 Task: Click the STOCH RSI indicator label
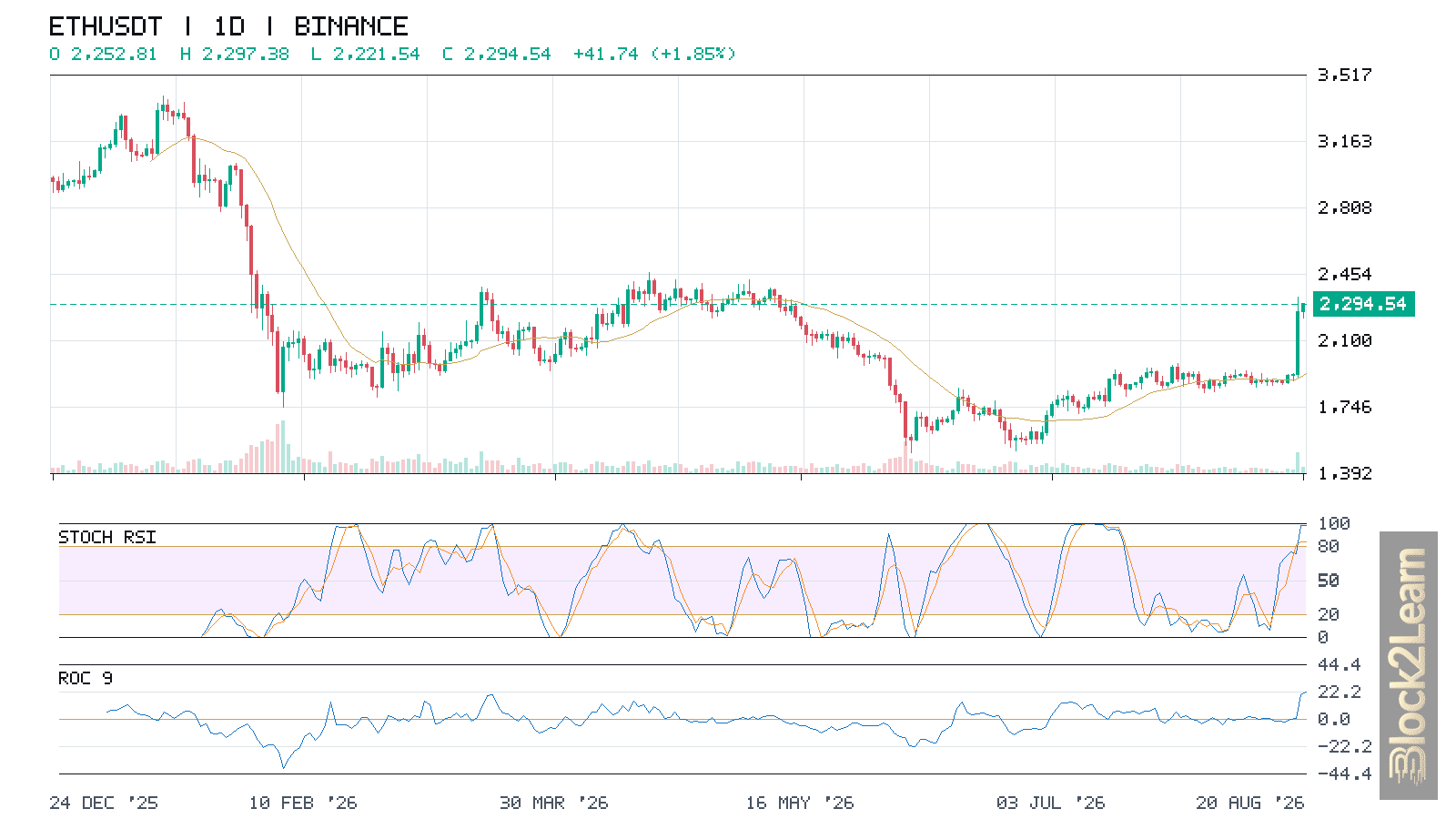pos(107,537)
